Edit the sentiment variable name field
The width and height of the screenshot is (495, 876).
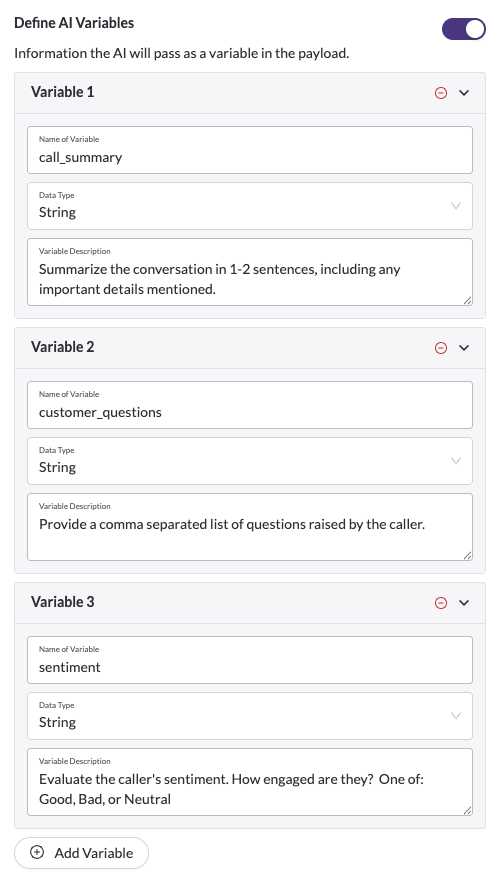[x=250, y=660]
